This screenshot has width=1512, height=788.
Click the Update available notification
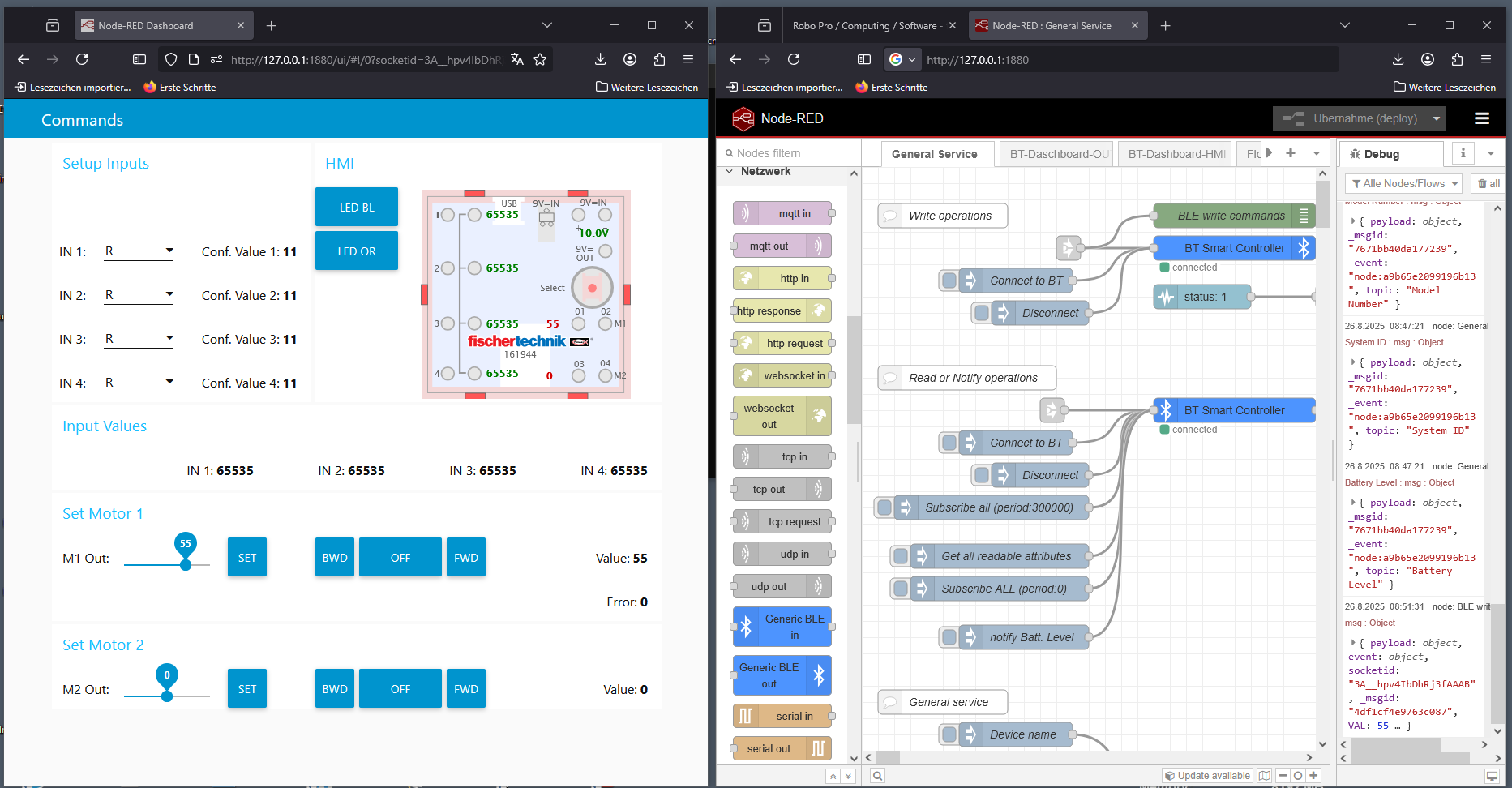coord(1207,776)
